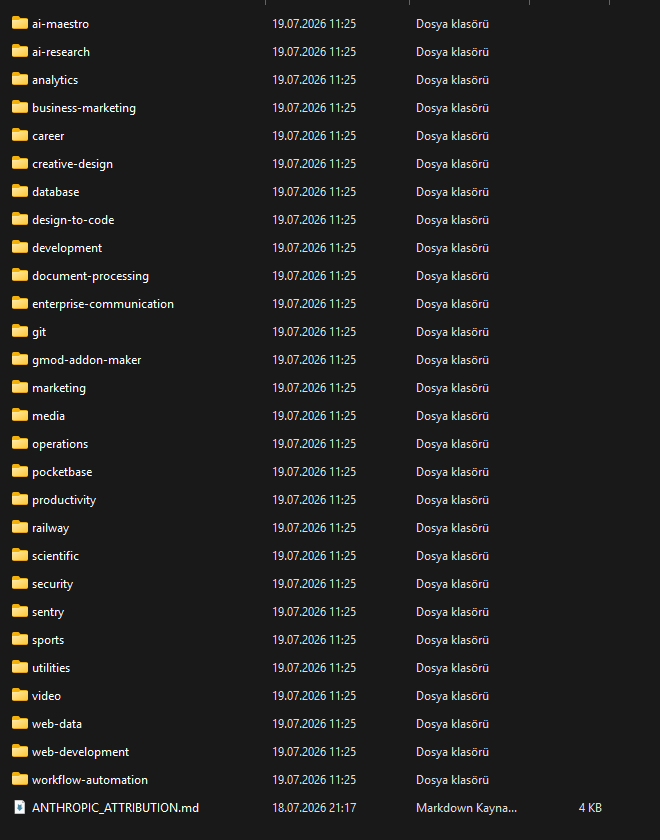The image size is (660, 840).
Task: Select the productivity folder name
Action: point(64,500)
